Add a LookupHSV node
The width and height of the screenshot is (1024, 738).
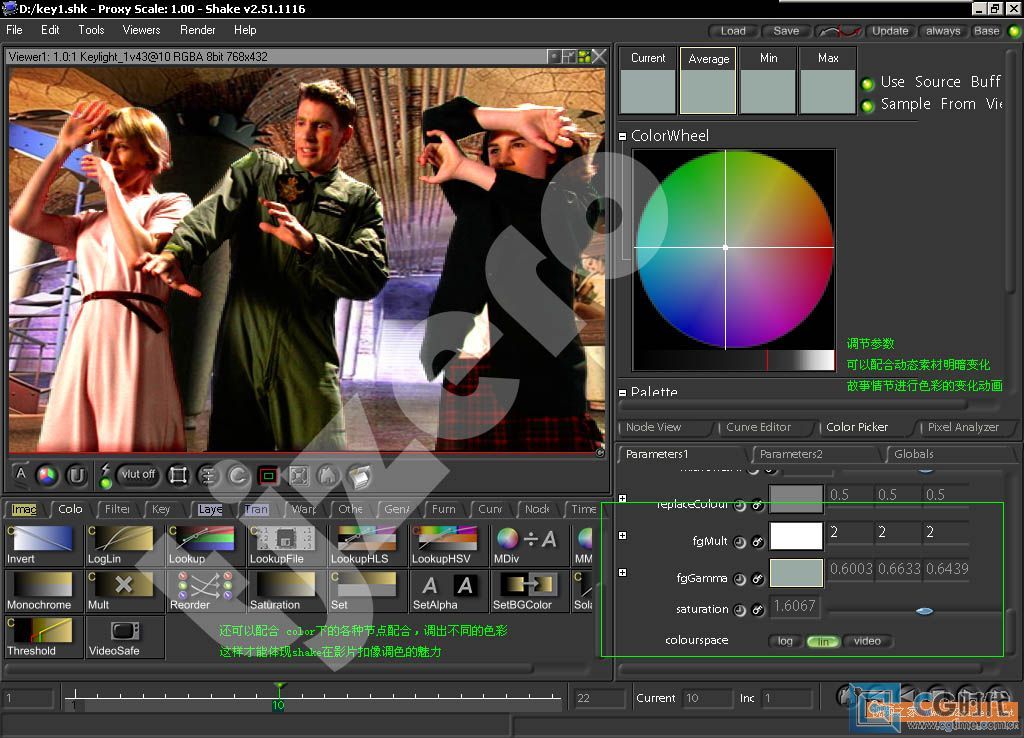(448, 545)
